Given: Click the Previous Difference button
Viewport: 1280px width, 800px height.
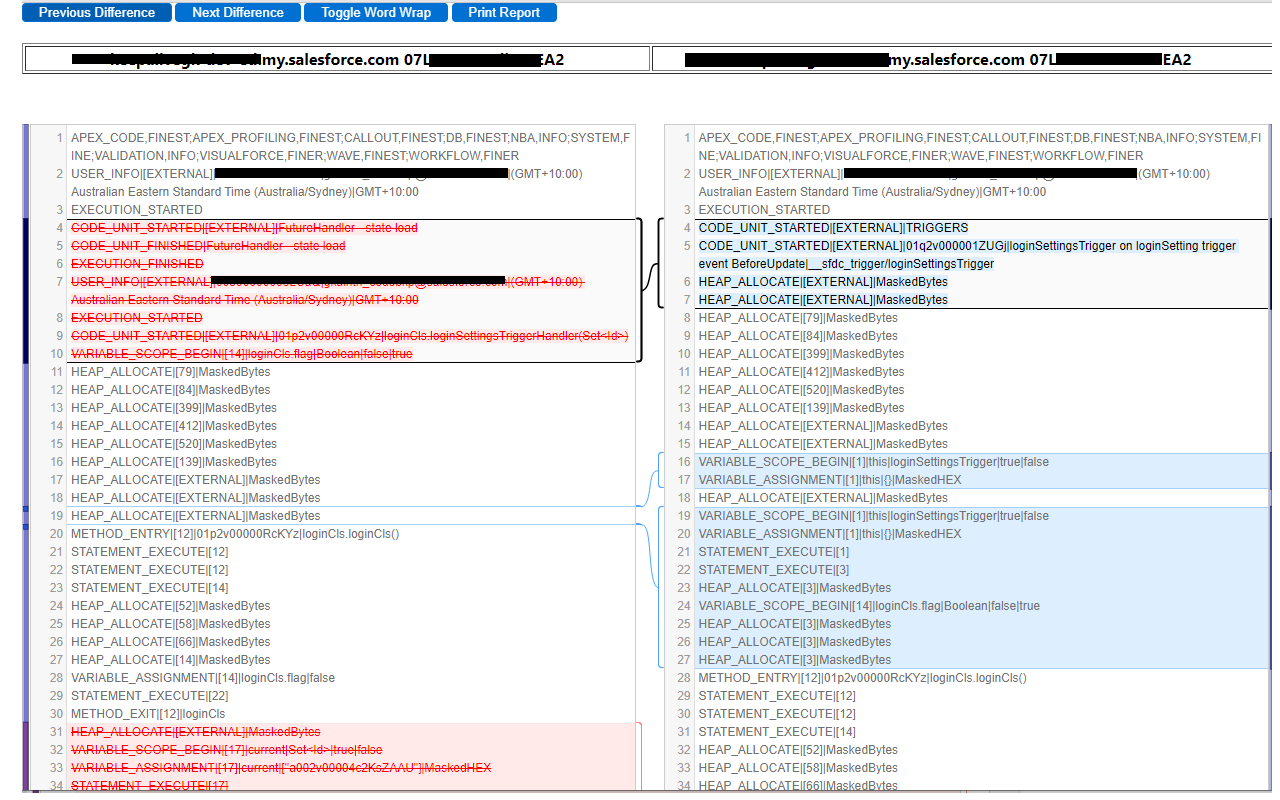Looking at the screenshot, I should 96,12.
